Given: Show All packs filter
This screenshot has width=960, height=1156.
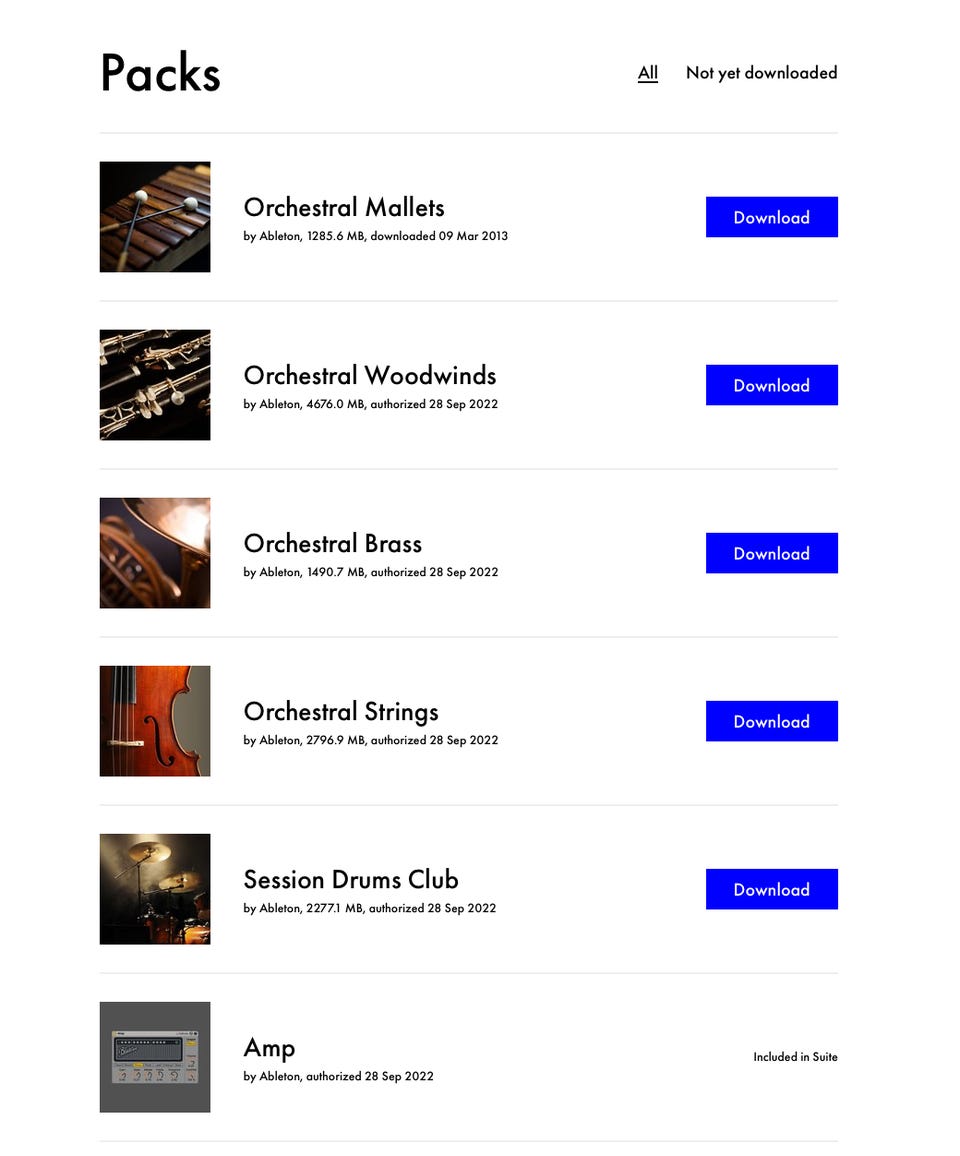Looking at the screenshot, I should tap(647, 73).
